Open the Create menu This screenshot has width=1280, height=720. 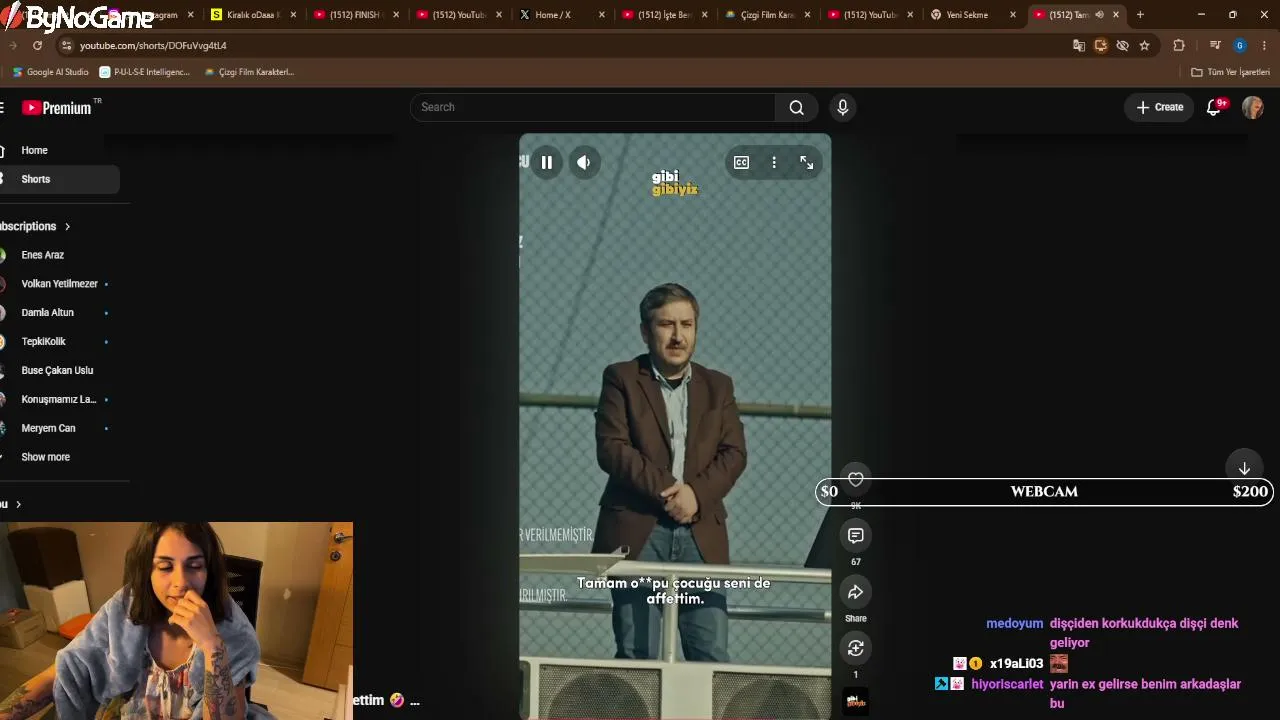point(1160,107)
